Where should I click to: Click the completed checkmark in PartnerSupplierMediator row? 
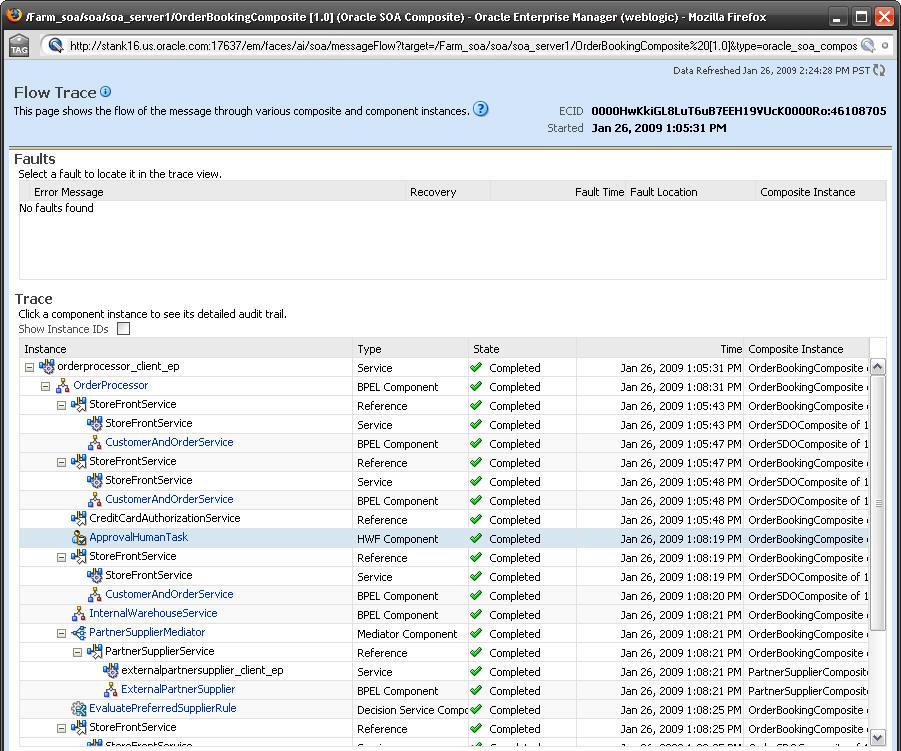tap(476, 633)
